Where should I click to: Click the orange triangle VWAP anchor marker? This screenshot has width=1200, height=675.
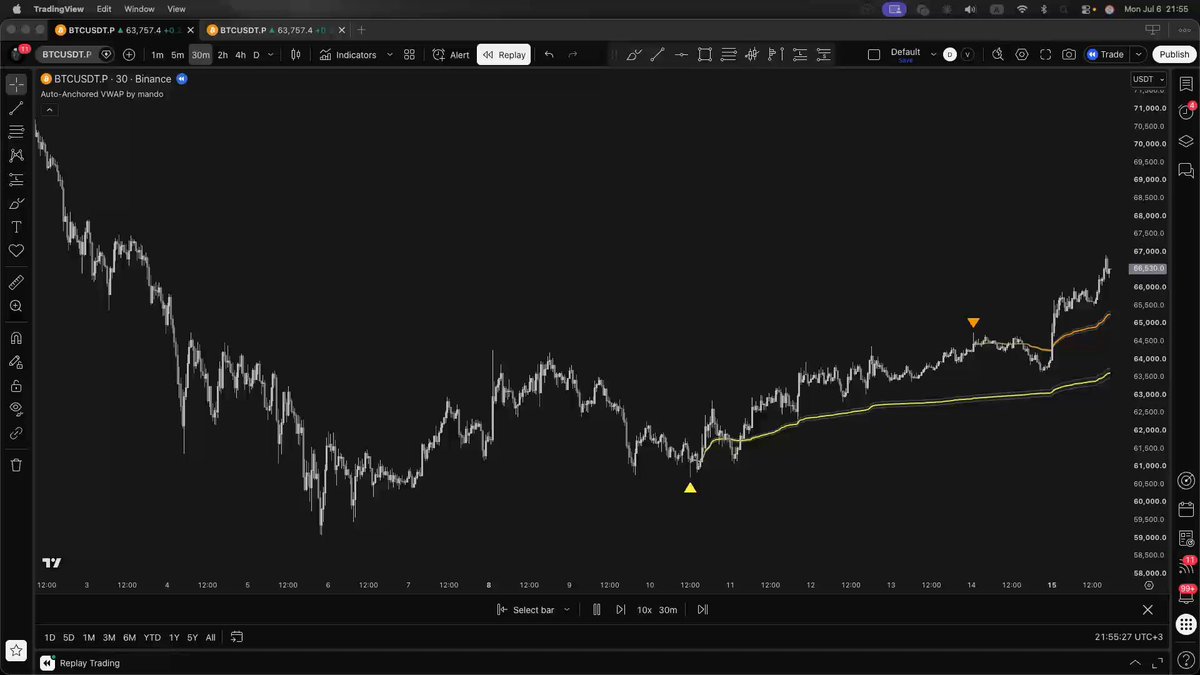point(973,322)
